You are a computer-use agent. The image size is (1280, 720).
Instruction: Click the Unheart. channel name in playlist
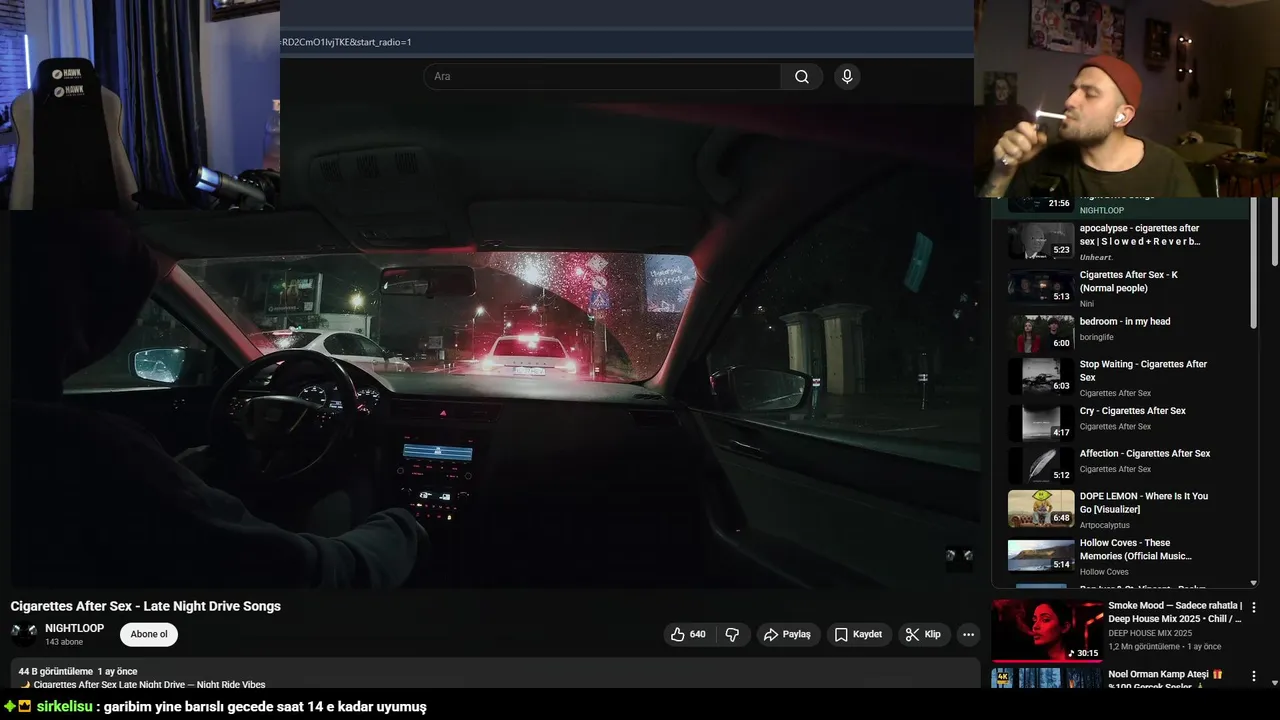pyautogui.click(x=1096, y=257)
